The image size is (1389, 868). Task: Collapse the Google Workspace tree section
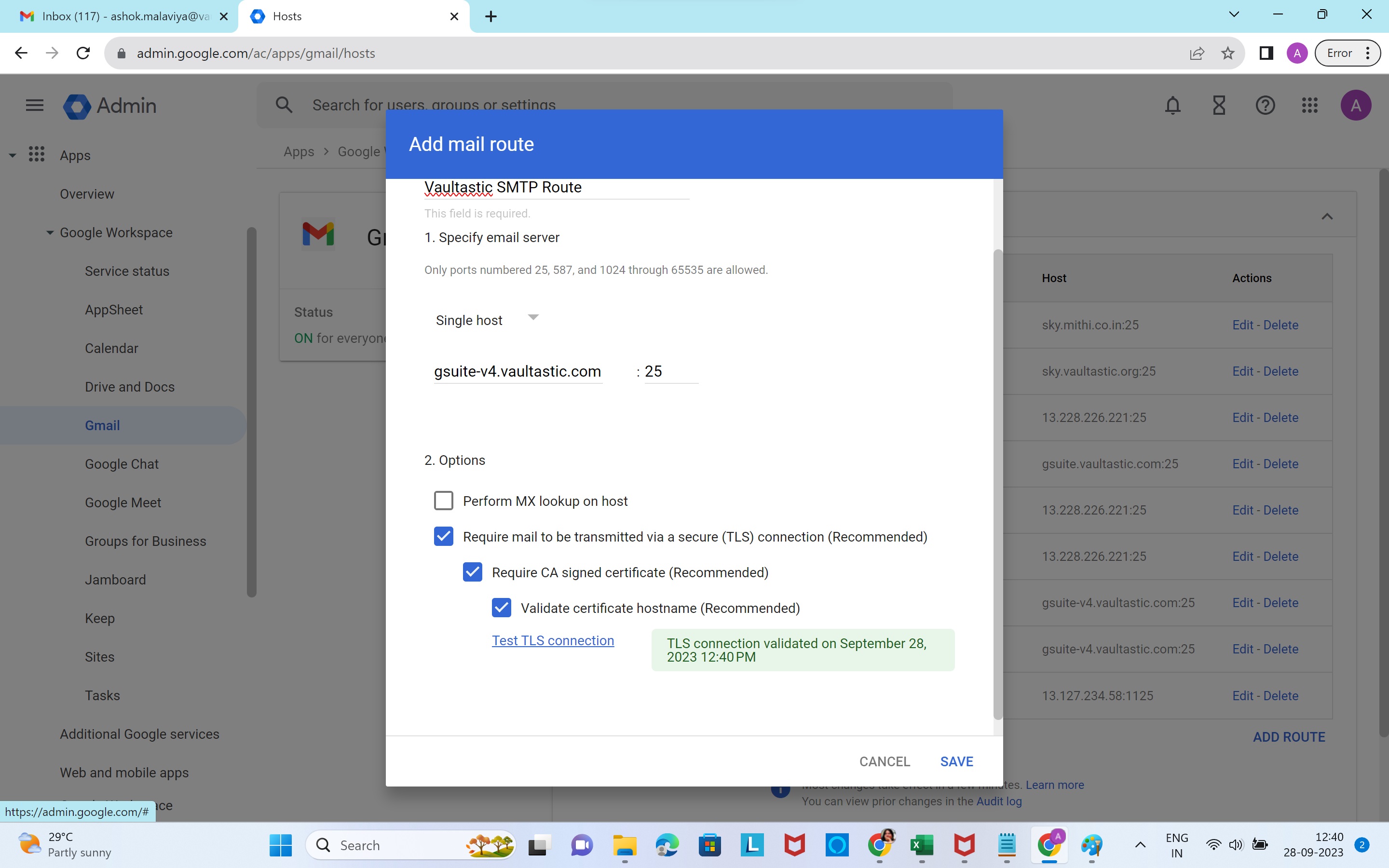coord(50,232)
